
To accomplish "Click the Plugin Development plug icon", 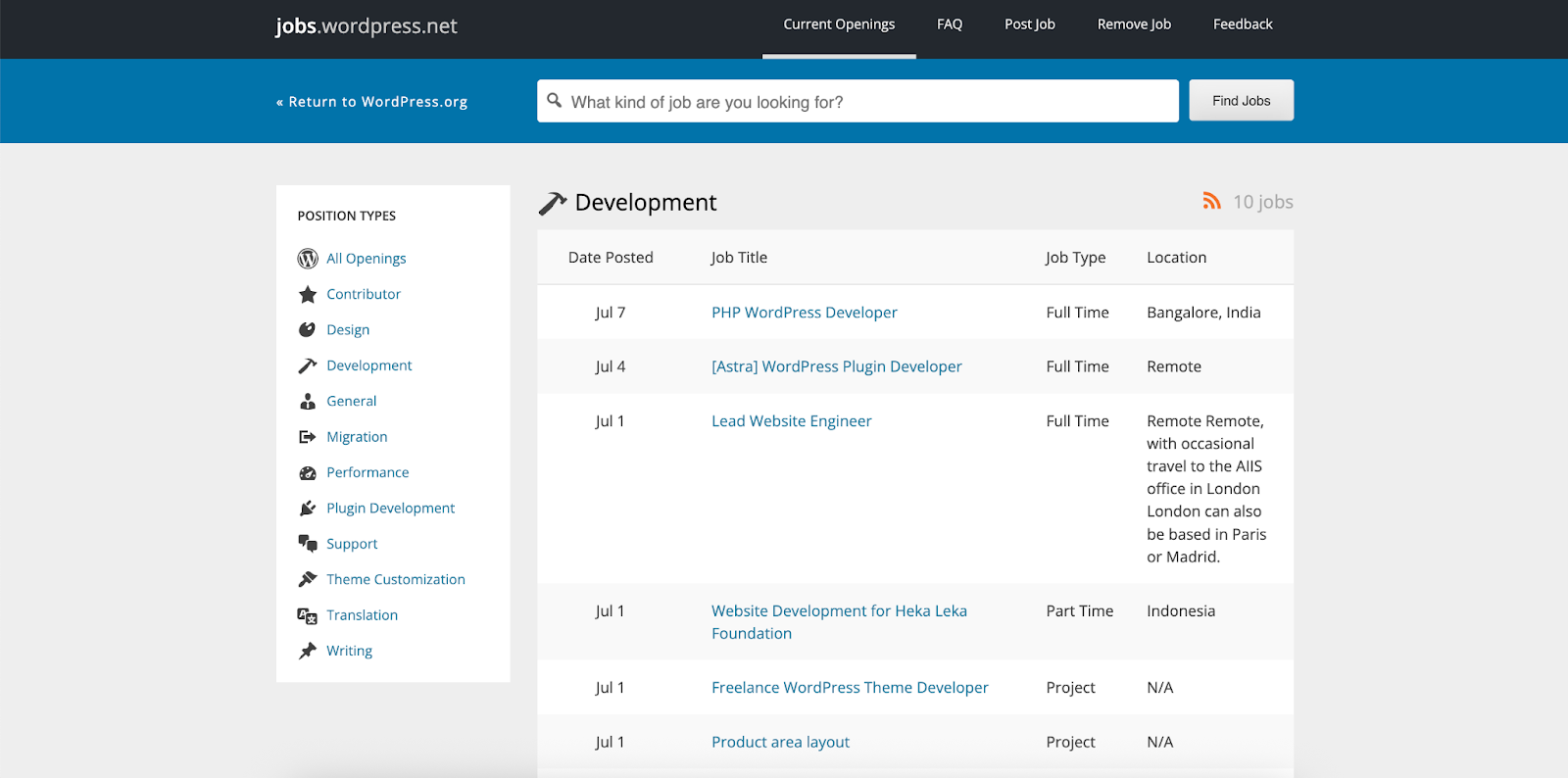I will [x=308, y=509].
